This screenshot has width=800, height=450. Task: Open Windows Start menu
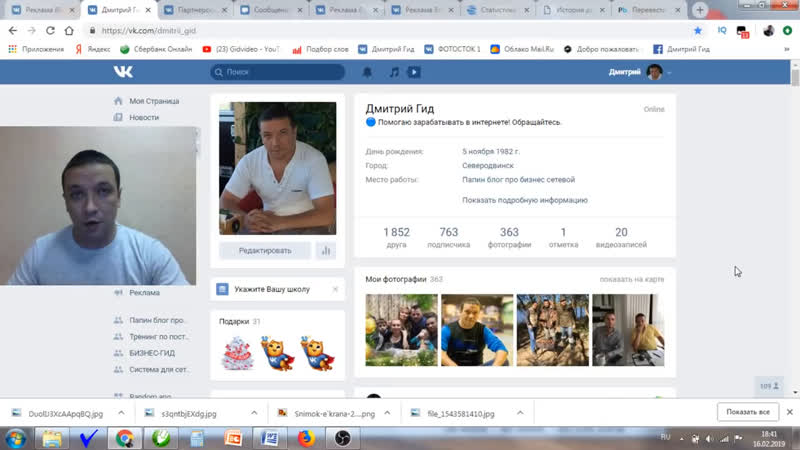[16, 439]
